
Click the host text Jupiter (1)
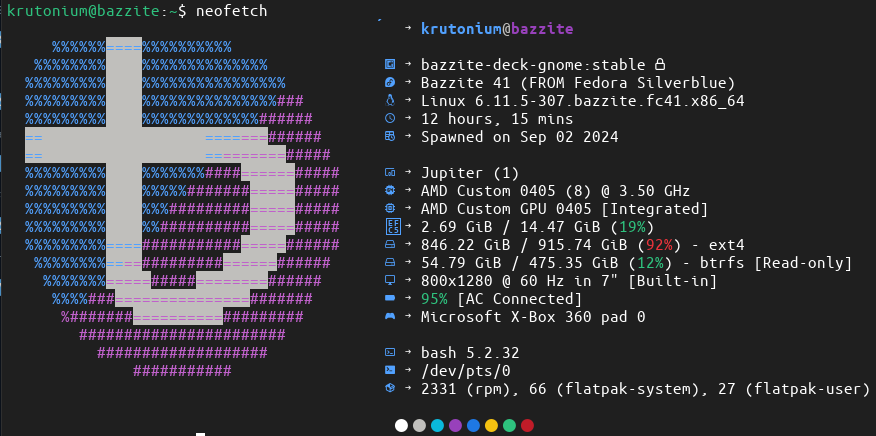point(470,173)
